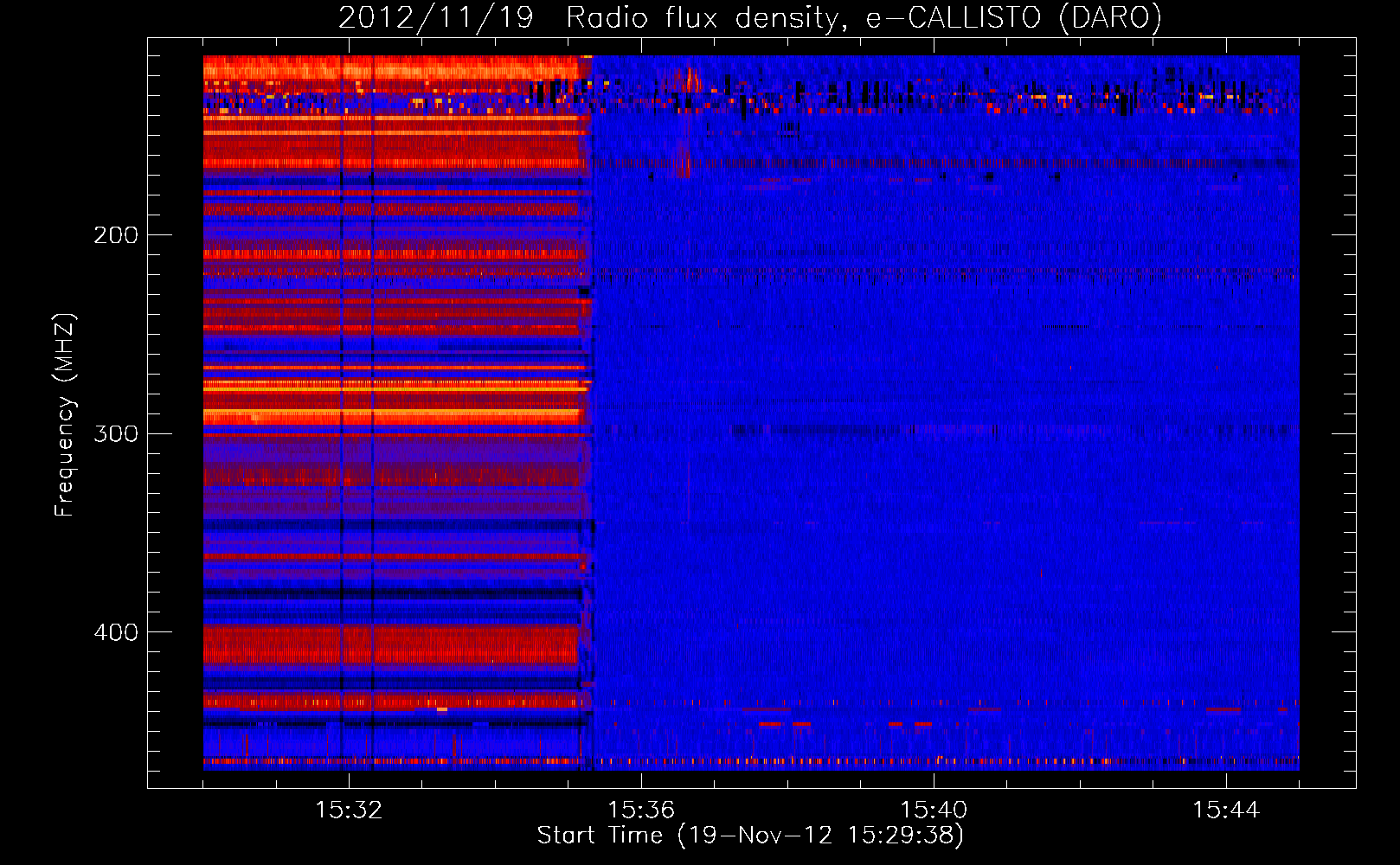Click the 'Start Time (19-Nov-12 15:29:38)' axis title
The width and height of the screenshot is (1400, 865).
[750, 836]
